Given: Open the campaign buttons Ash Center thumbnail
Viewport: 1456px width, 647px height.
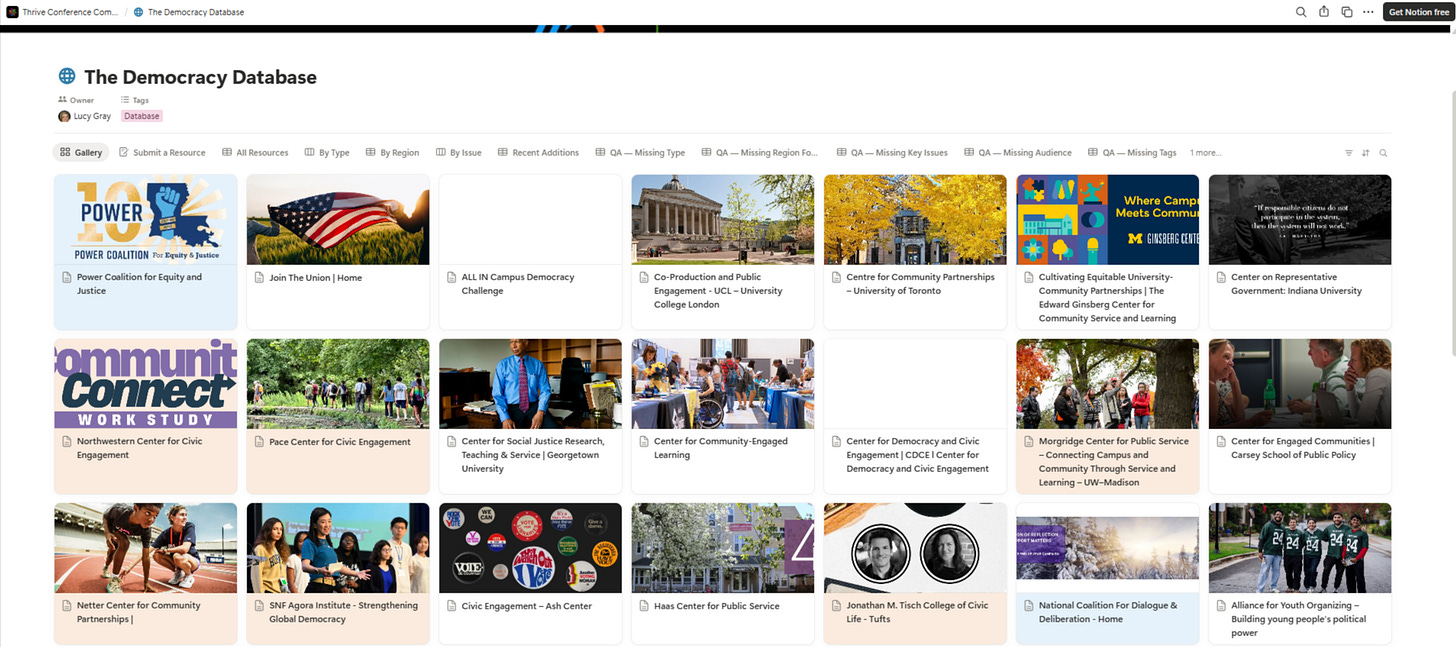Looking at the screenshot, I should point(530,547).
